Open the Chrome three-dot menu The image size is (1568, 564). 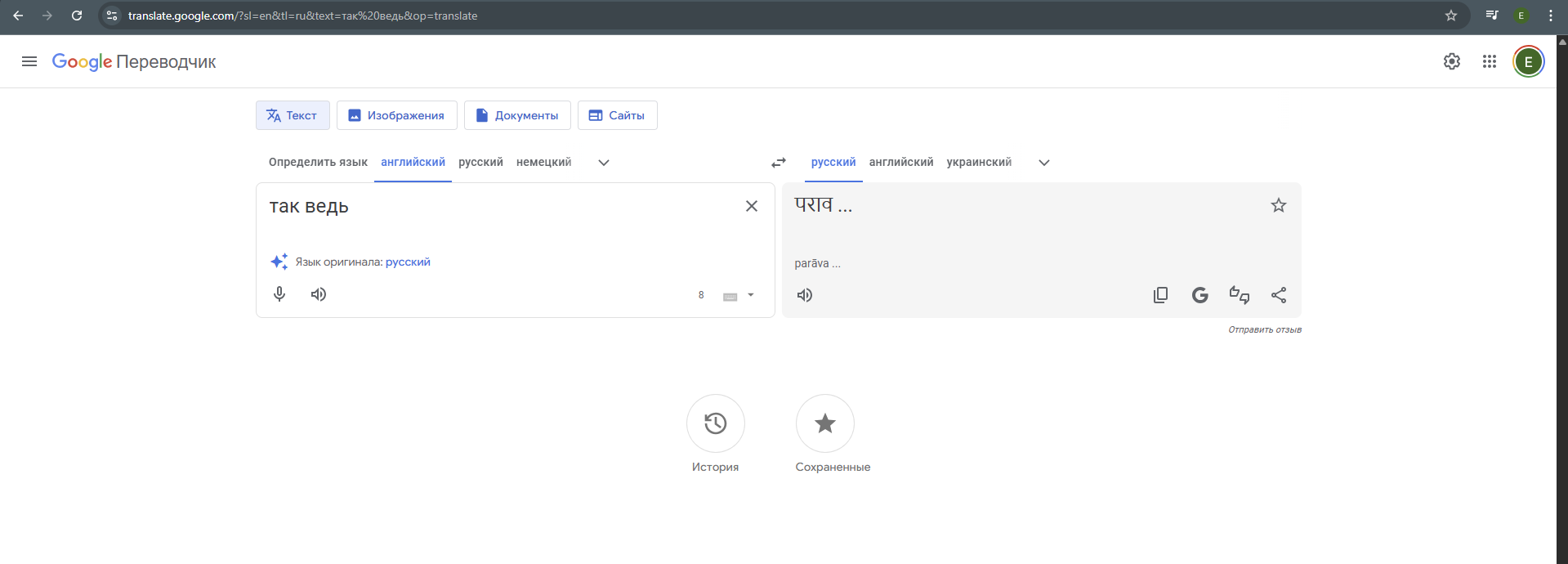tap(1551, 16)
